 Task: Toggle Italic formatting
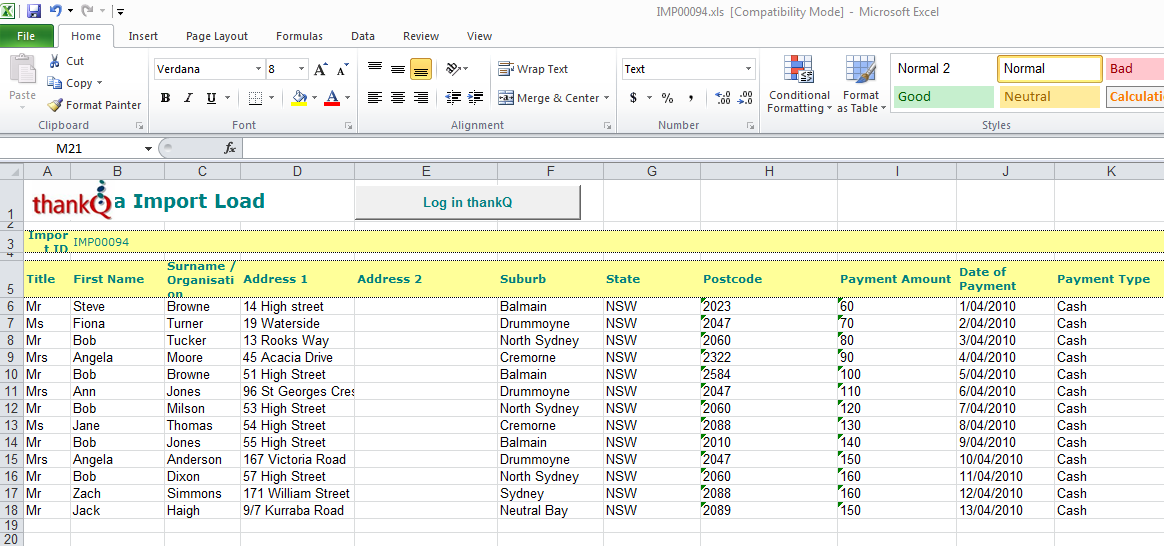188,98
